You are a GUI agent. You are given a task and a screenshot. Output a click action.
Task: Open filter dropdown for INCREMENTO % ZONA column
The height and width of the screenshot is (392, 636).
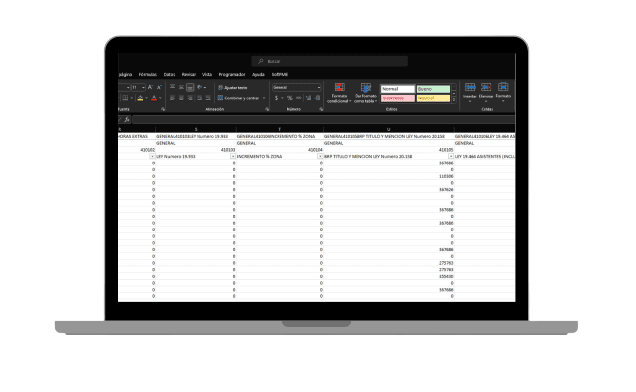(x=320, y=156)
